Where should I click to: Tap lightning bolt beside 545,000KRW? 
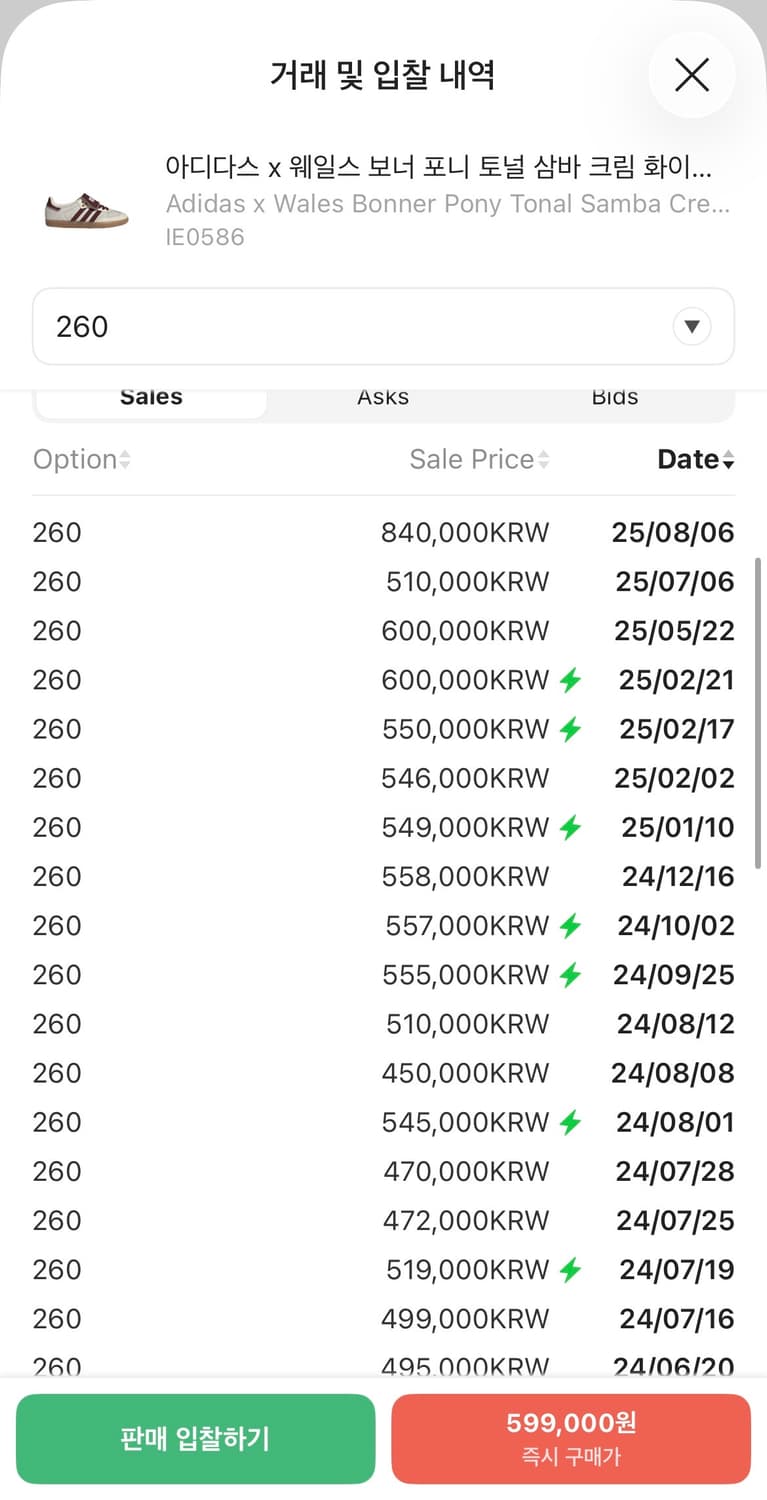point(570,1122)
